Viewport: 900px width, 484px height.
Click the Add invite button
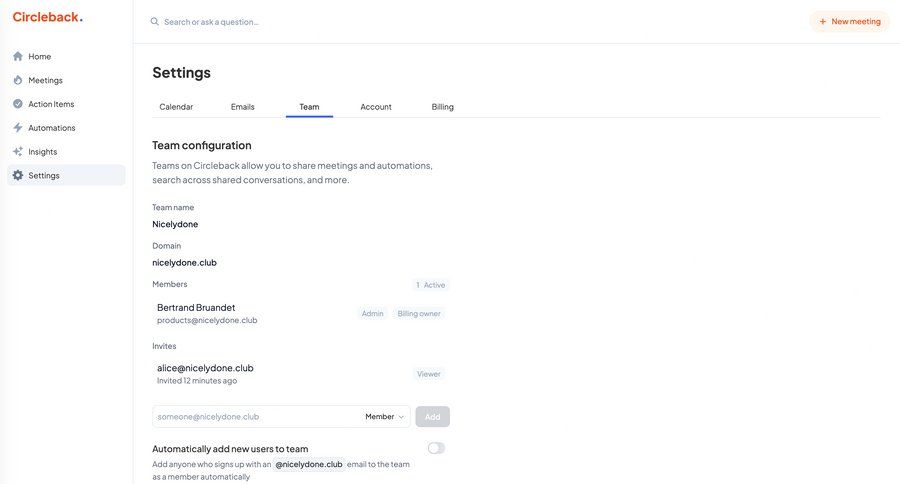click(432, 417)
